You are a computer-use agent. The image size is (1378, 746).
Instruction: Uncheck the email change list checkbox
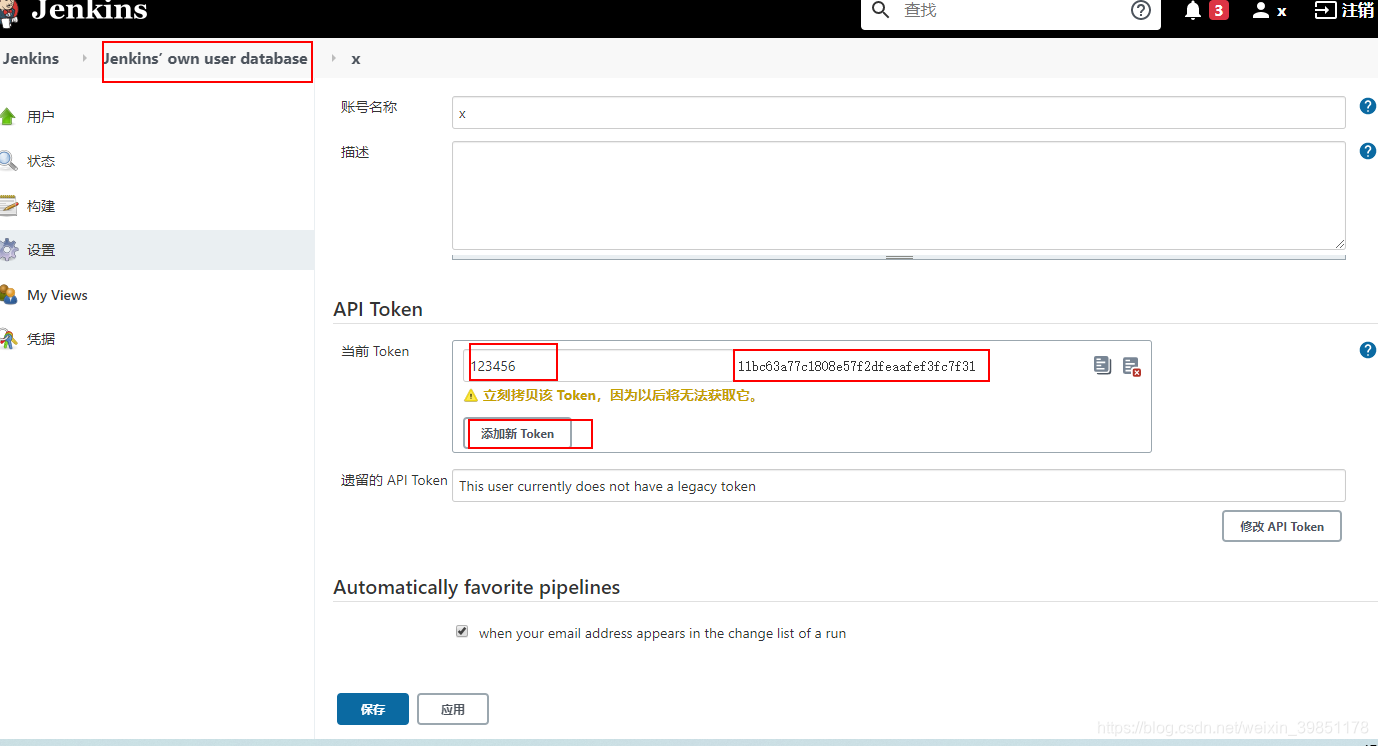tap(462, 631)
